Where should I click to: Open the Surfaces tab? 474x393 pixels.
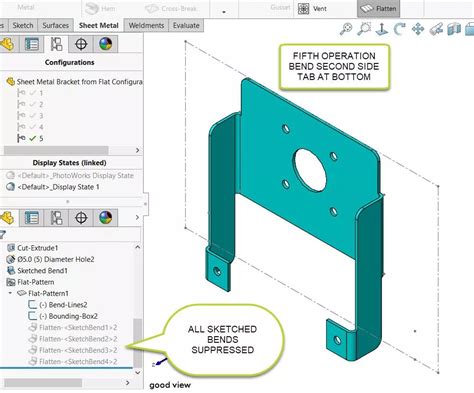tap(55, 25)
